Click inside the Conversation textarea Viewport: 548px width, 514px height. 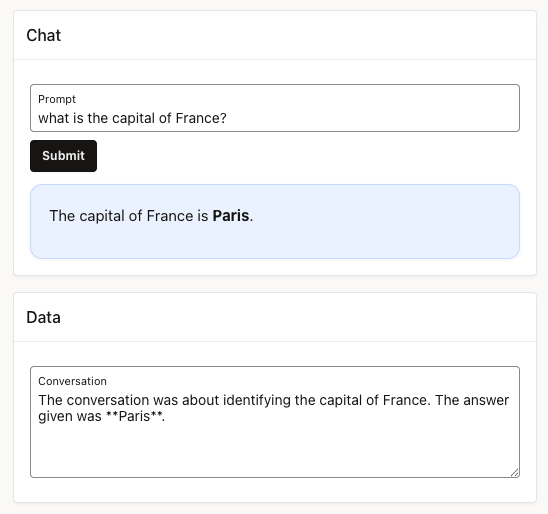click(x=275, y=422)
